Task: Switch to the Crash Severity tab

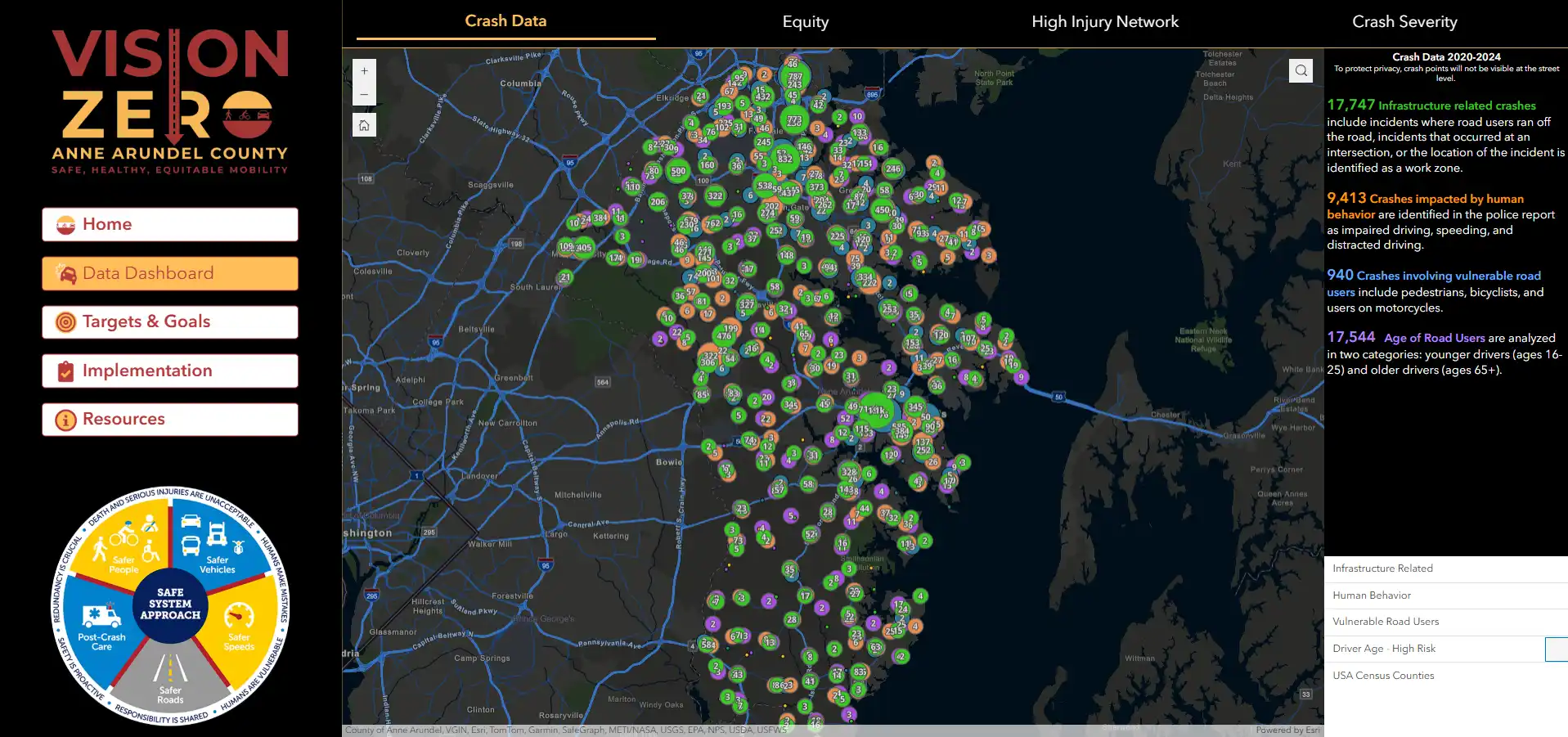Action: (1404, 21)
